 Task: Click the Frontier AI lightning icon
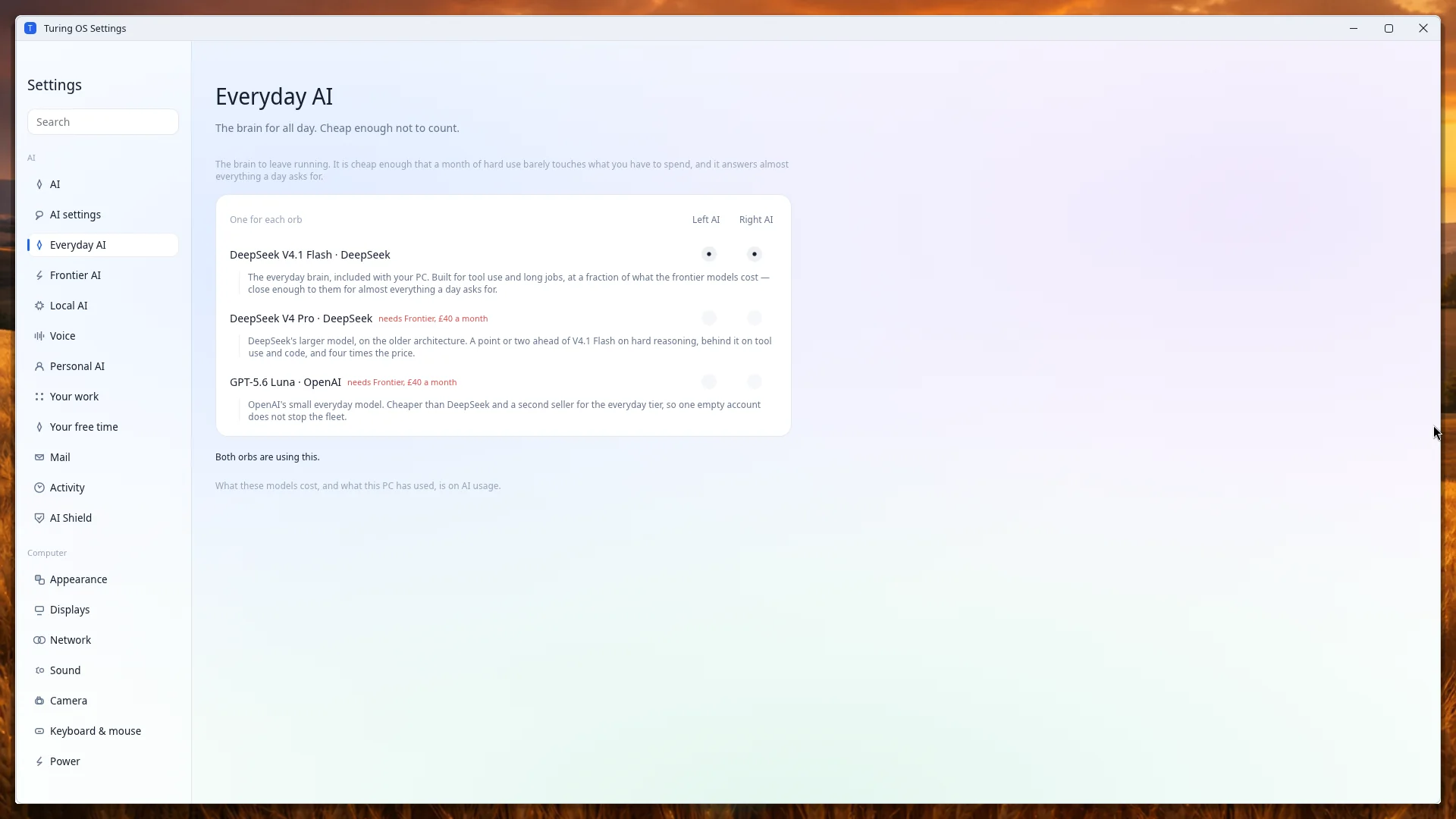tap(39, 275)
